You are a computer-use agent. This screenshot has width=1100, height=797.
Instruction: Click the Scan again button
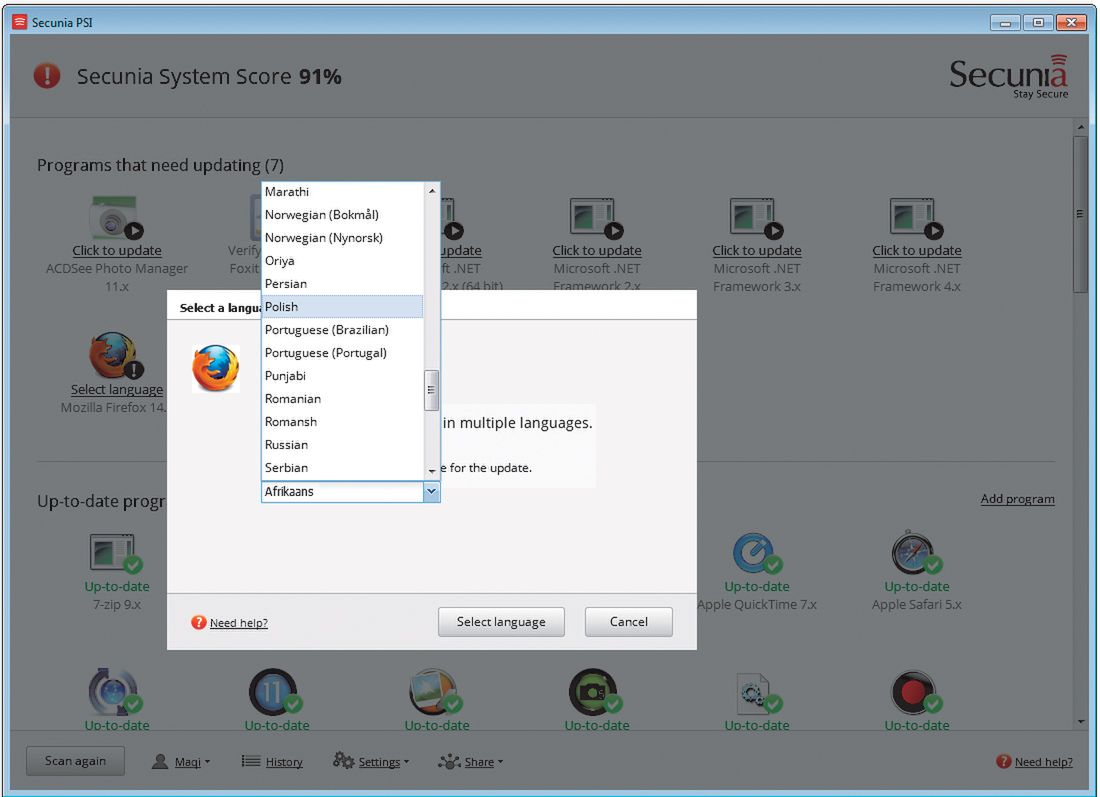pyautogui.click(x=75, y=761)
